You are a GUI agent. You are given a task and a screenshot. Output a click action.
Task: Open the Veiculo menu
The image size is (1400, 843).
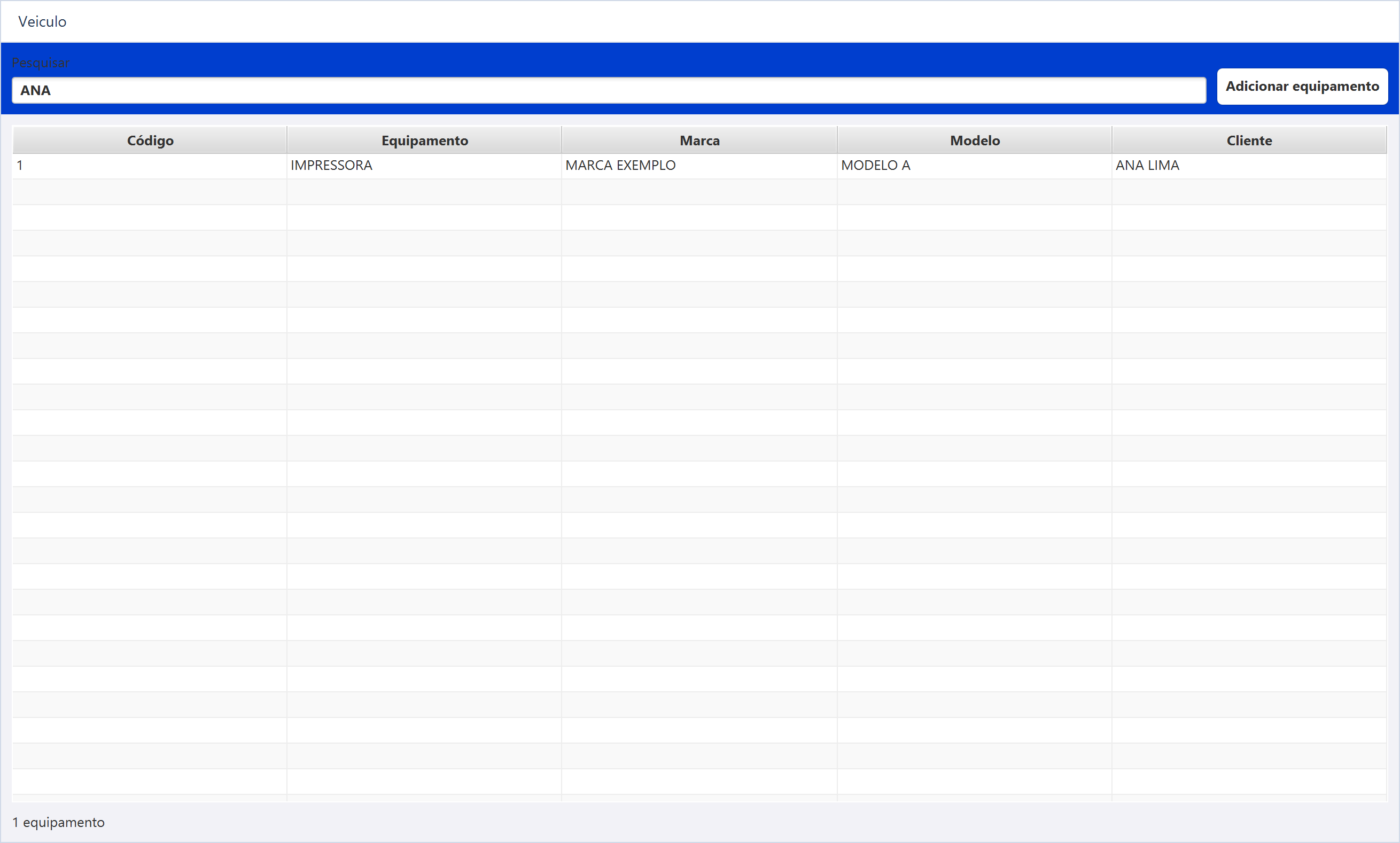42,21
